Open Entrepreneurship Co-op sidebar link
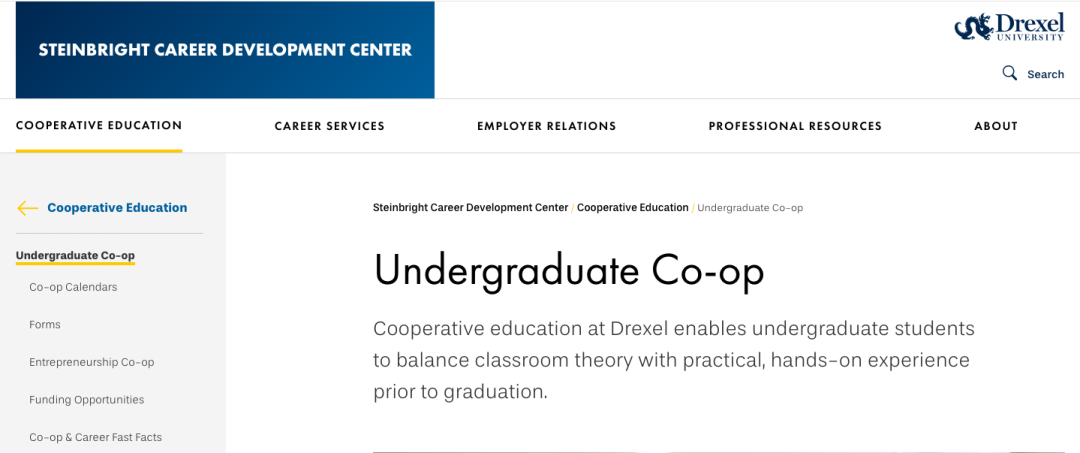Image resolution: width=1080 pixels, height=453 pixels. tap(92, 362)
